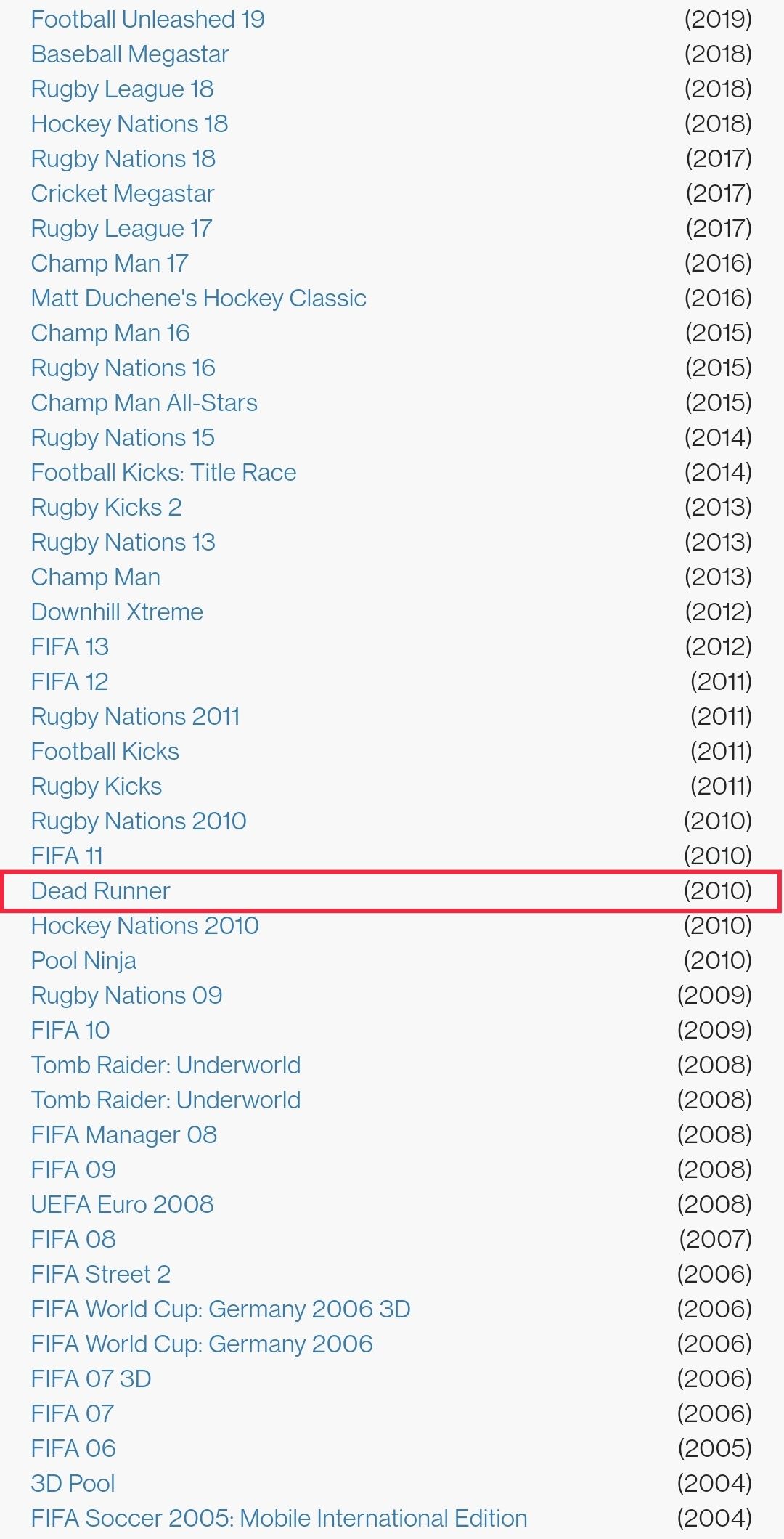Click the Downhill Xtreme link
The width and height of the screenshot is (784, 1539).
tap(117, 612)
